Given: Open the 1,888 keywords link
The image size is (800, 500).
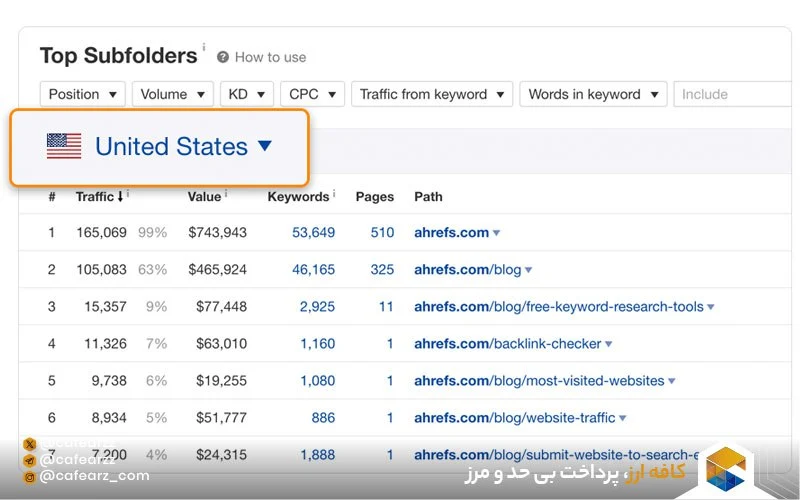Looking at the screenshot, I should (x=317, y=455).
